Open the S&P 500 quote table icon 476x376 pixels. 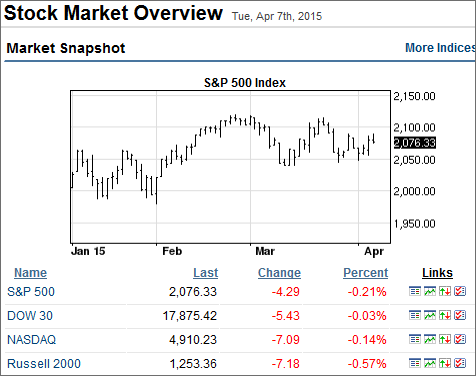point(415,291)
